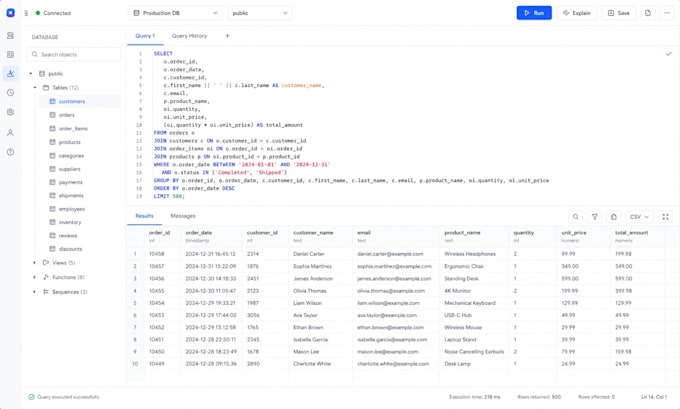Image resolution: width=680 pixels, height=409 pixels.
Task: Click Execution time entry in status bar
Action: pos(474,397)
